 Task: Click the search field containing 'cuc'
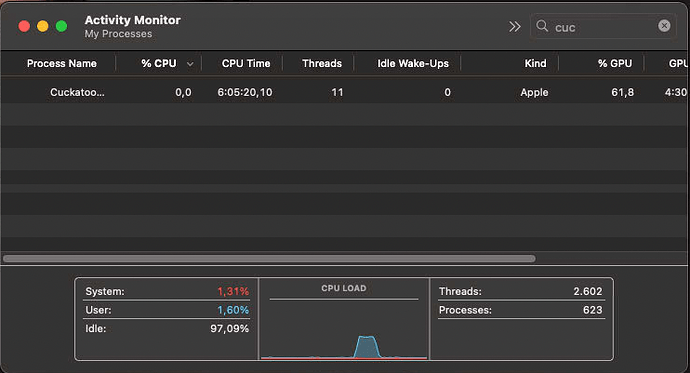tap(603, 26)
